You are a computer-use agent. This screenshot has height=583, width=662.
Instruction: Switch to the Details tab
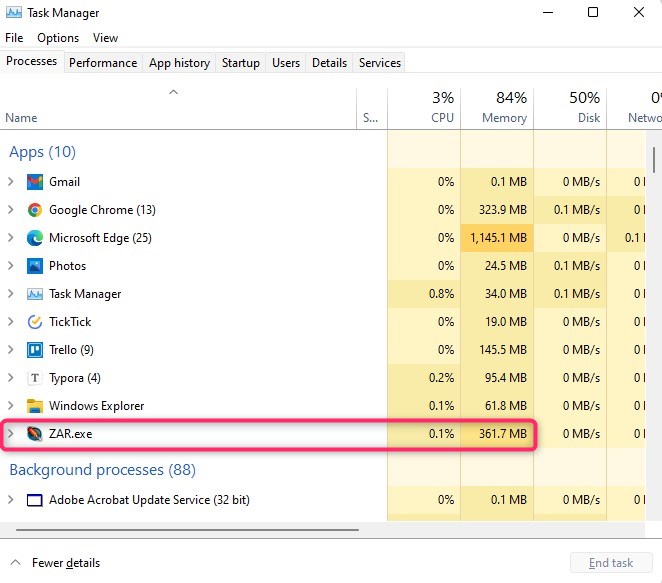coord(329,63)
